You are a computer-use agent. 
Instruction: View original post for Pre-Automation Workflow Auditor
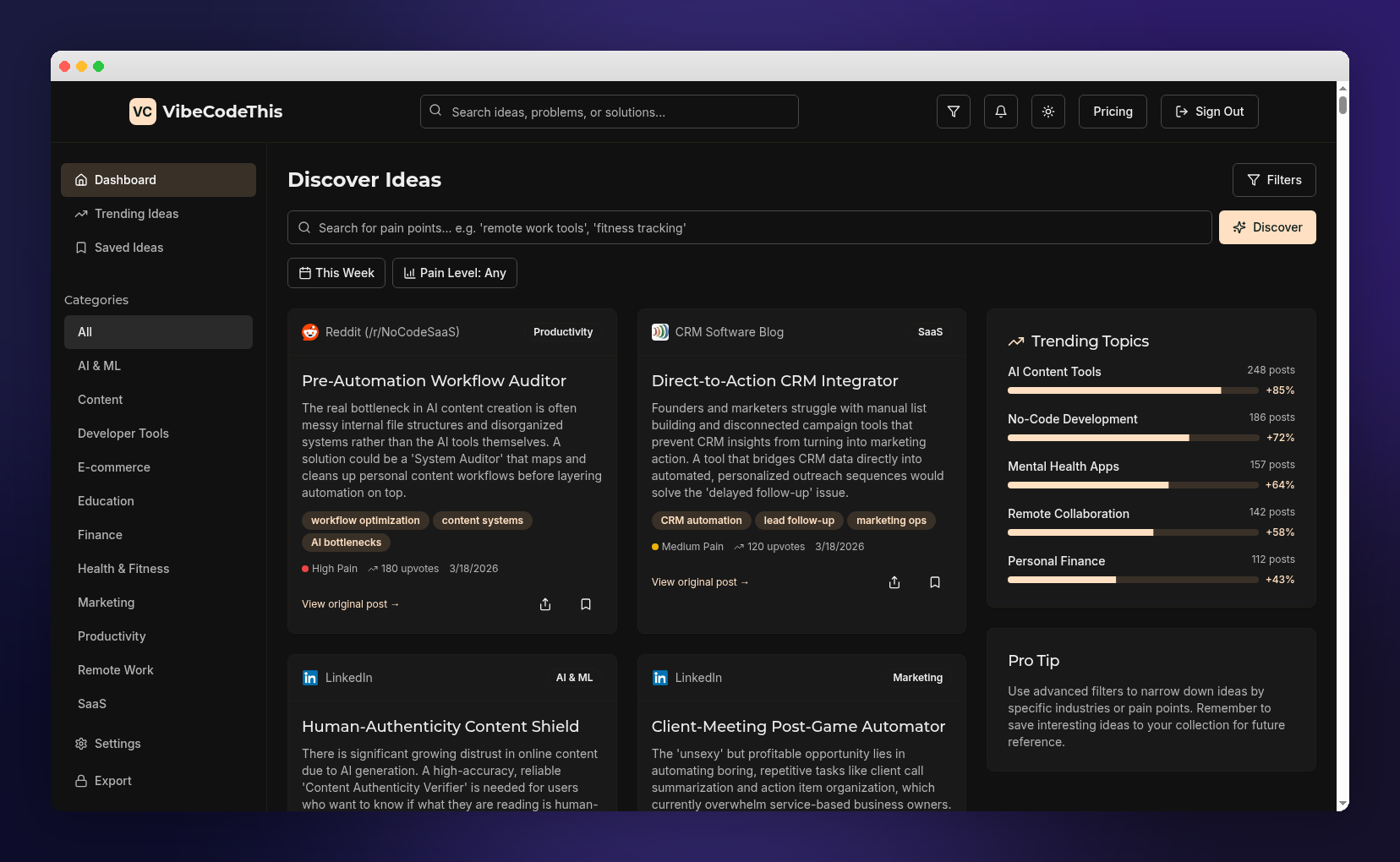tap(350, 604)
